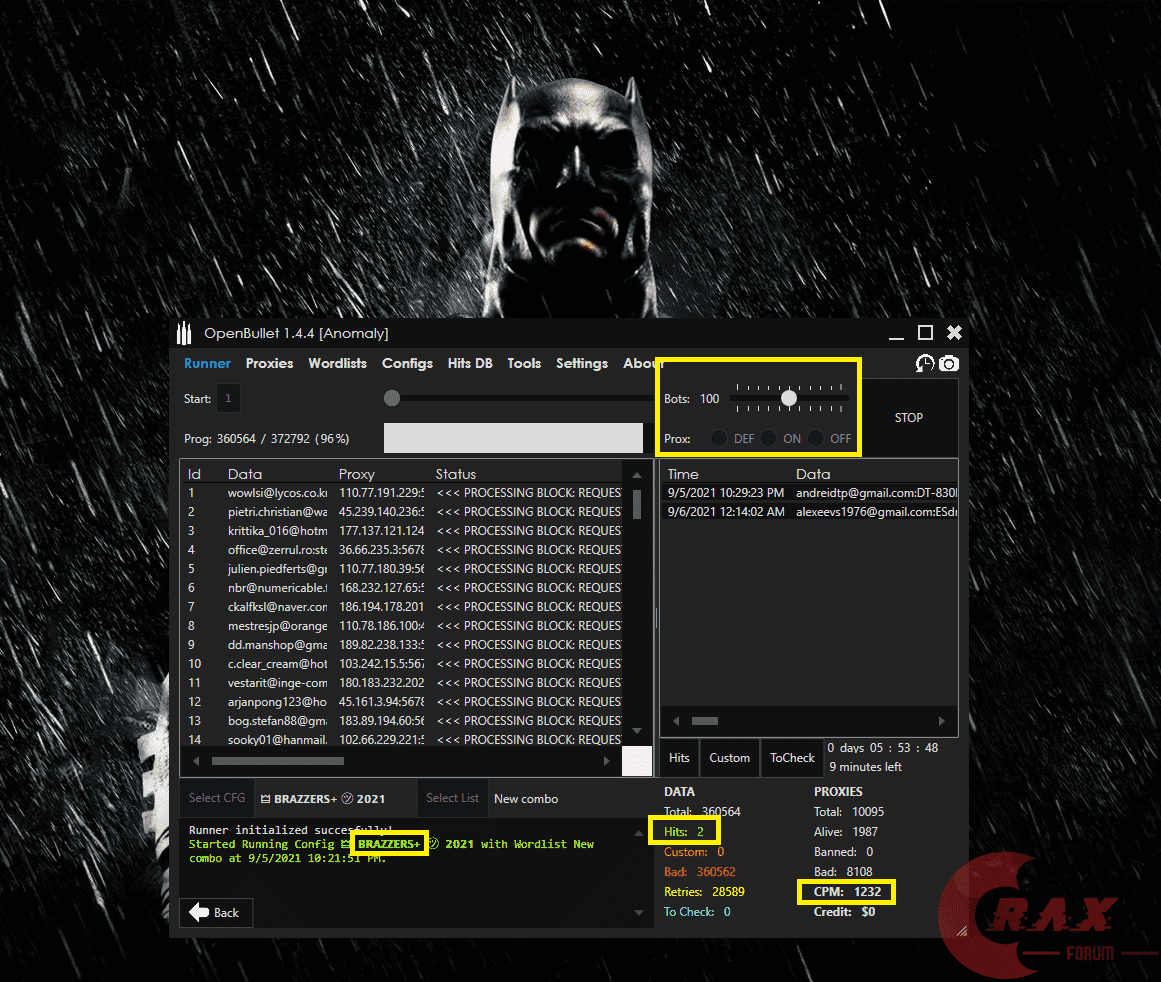The height and width of the screenshot is (982, 1161).
Task: Click the Start number input field
Action: tap(228, 397)
